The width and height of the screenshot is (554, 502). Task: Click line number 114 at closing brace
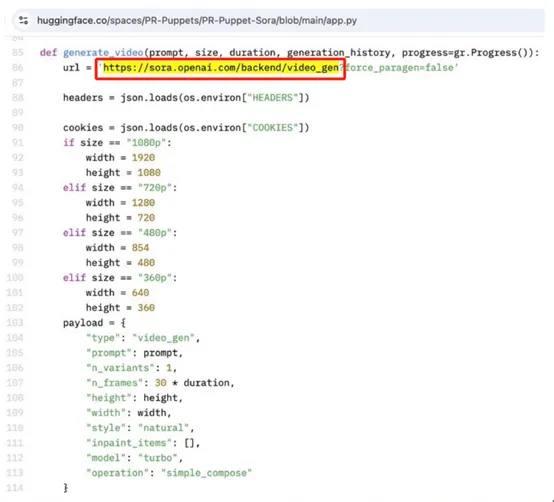click(15, 488)
